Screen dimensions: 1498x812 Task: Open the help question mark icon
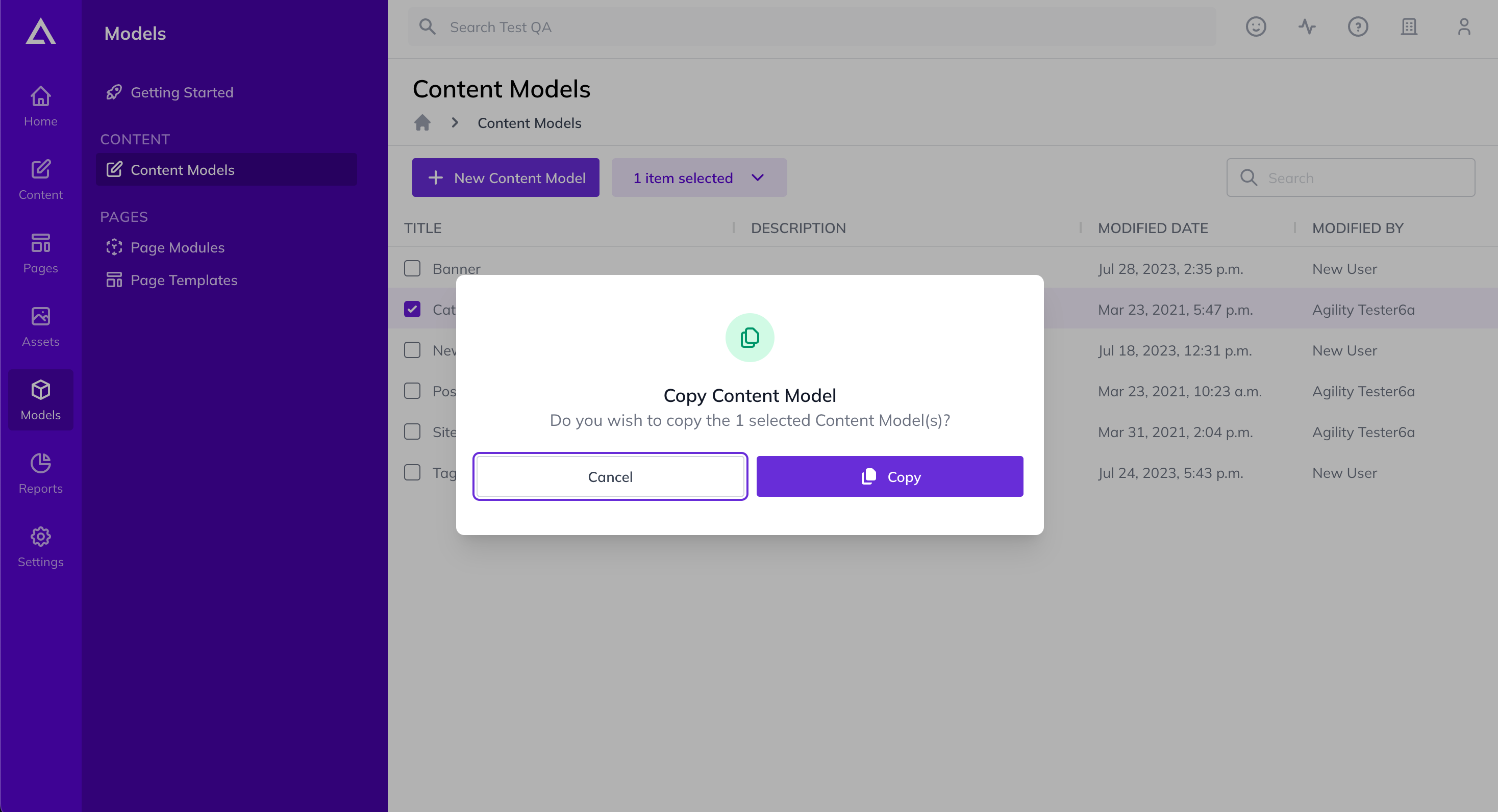[x=1358, y=27]
